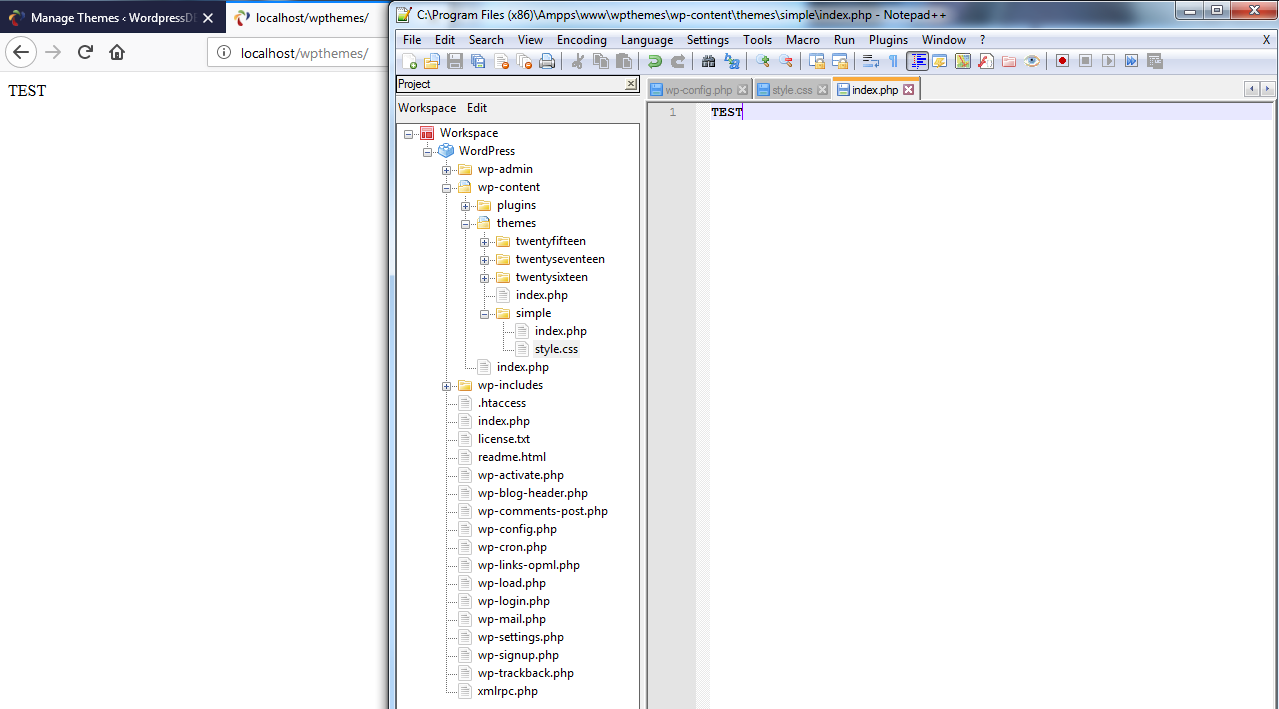The height and width of the screenshot is (709, 1279).
Task: Open the Search menu
Action: click(x=486, y=40)
